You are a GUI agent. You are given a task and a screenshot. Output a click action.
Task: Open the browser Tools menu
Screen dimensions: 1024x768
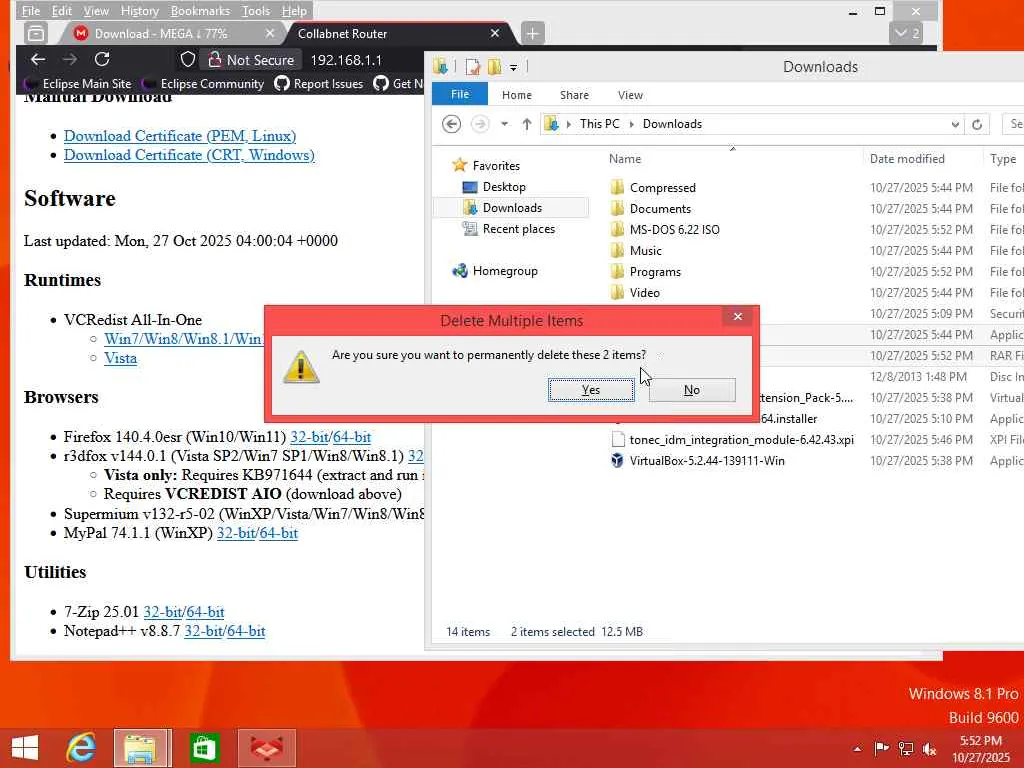tap(255, 11)
